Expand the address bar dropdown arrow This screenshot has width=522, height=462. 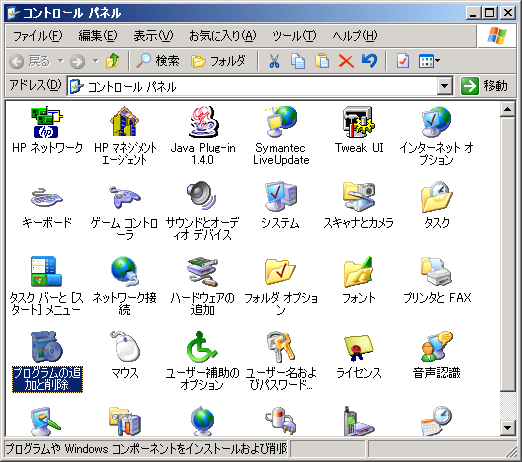click(x=444, y=86)
